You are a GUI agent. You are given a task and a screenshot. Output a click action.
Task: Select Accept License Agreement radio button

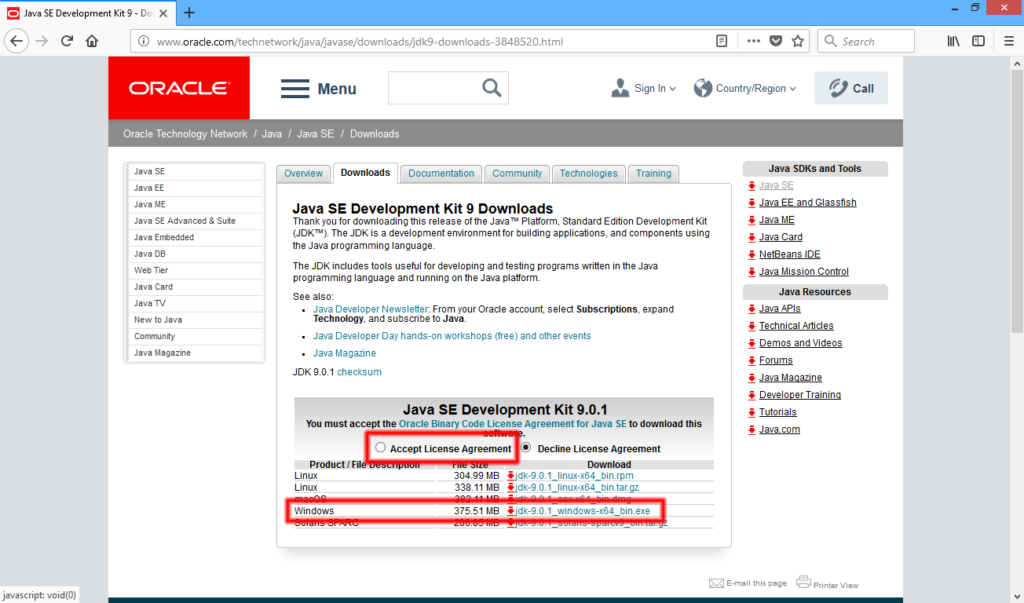[x=380, y=448]
